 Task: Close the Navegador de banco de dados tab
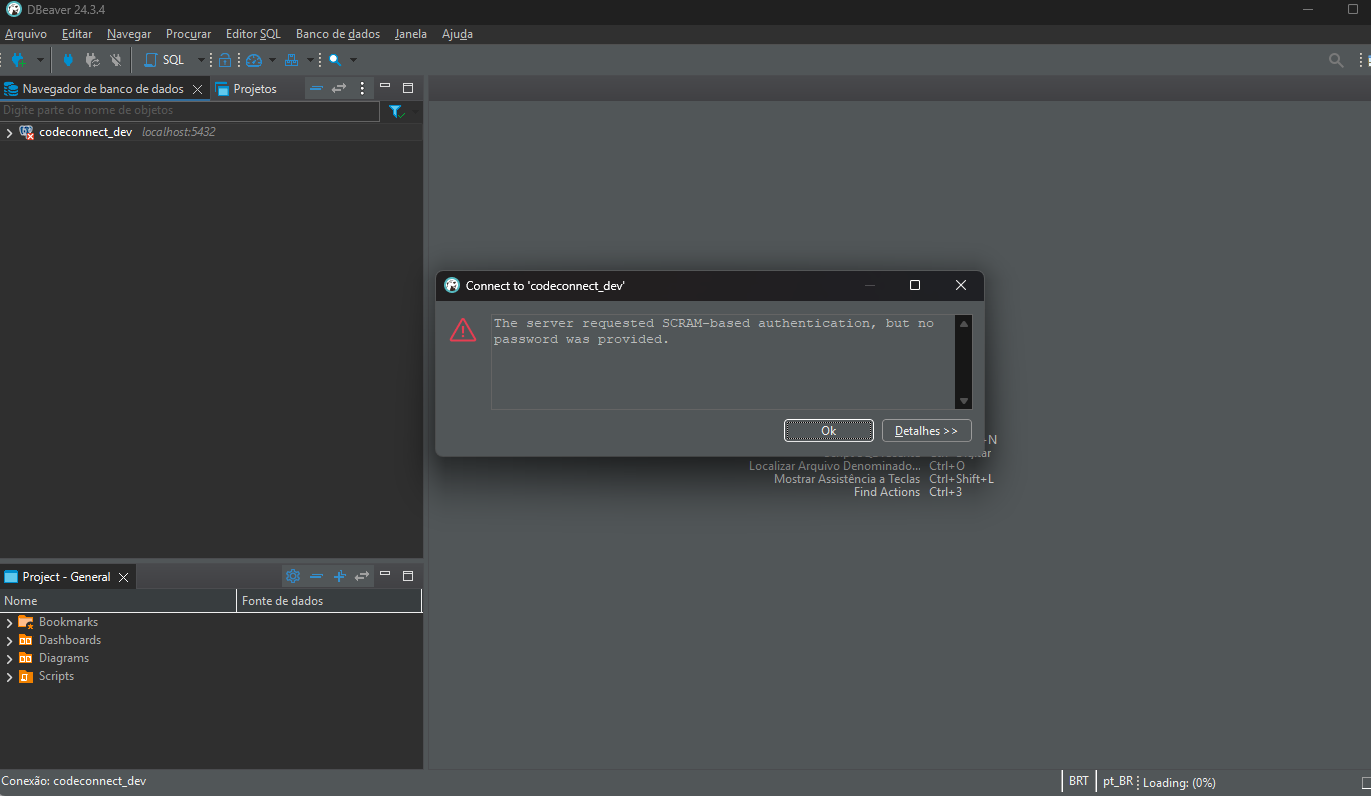198,89
